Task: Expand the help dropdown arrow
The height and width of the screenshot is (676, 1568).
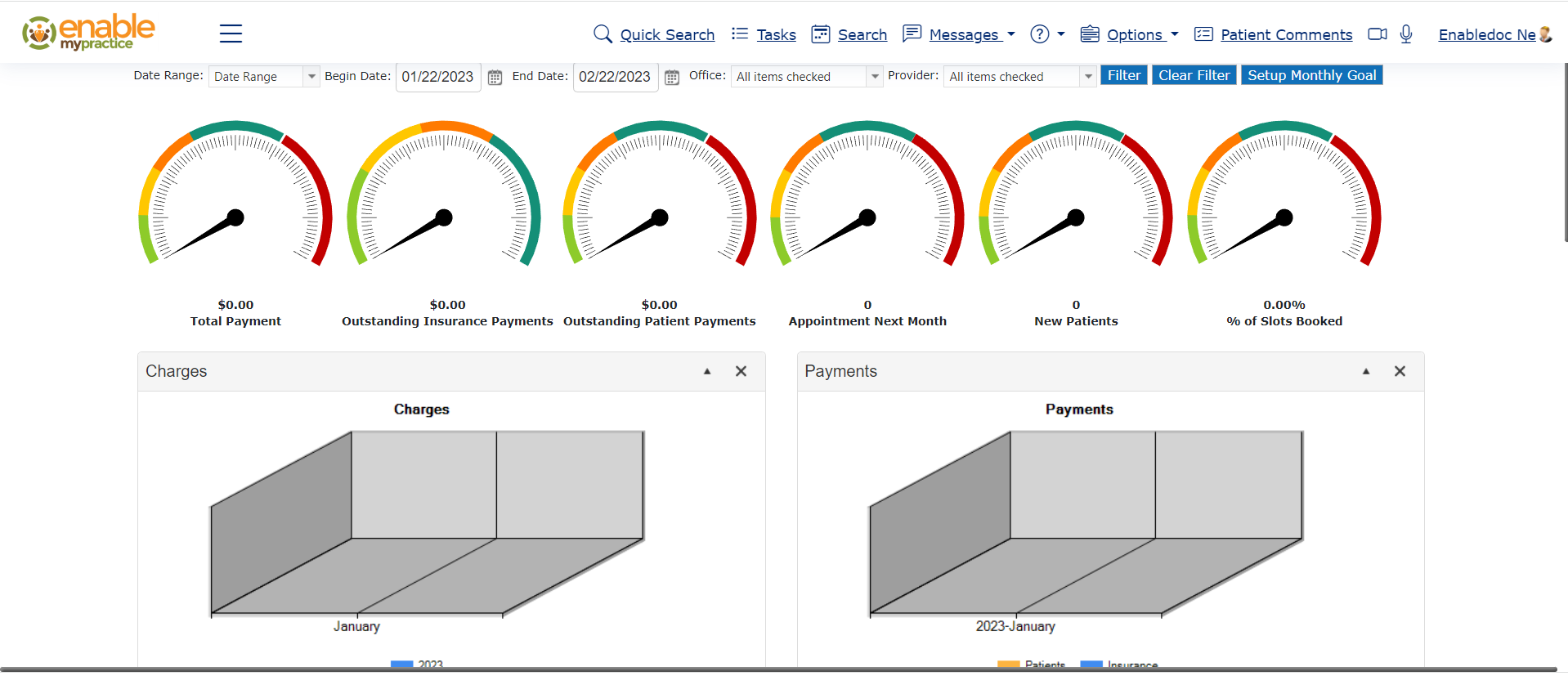Action: (x=1061, y=34)
